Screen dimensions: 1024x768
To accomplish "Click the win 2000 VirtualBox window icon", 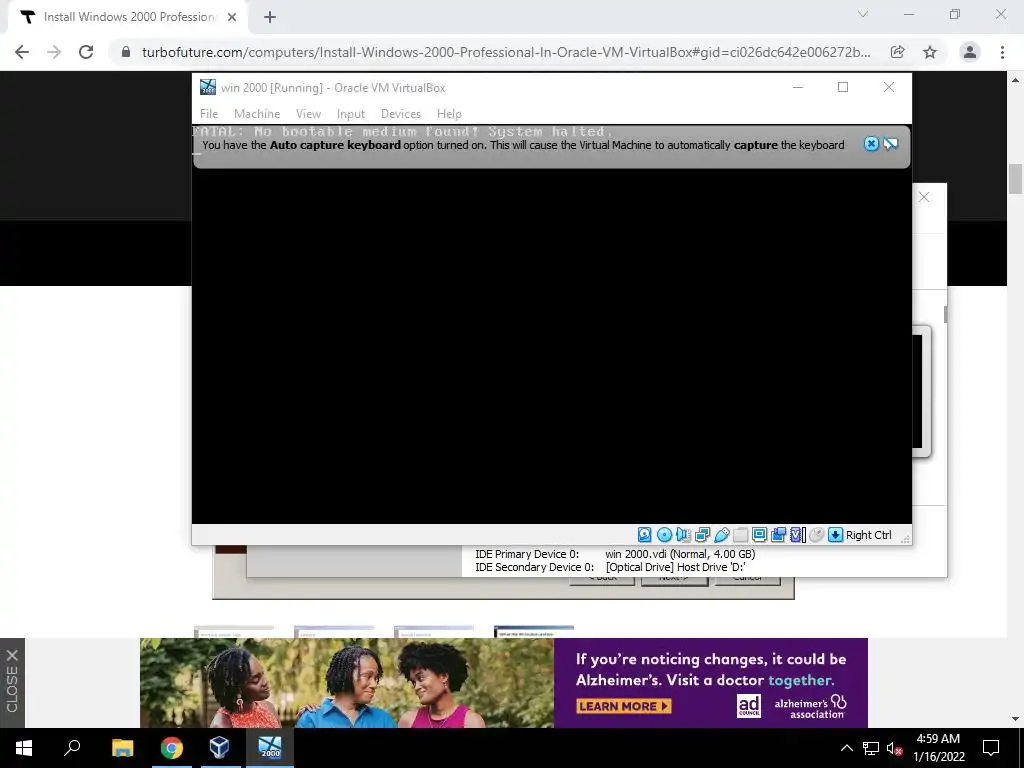I will (x=208, y=87).
